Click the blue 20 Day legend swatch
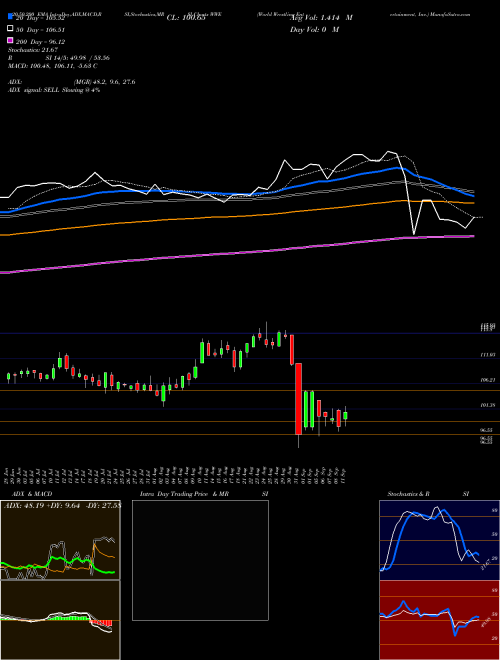The width and height of the screenshot is (500, 660). pyautogui.click(x=11, y=16)
